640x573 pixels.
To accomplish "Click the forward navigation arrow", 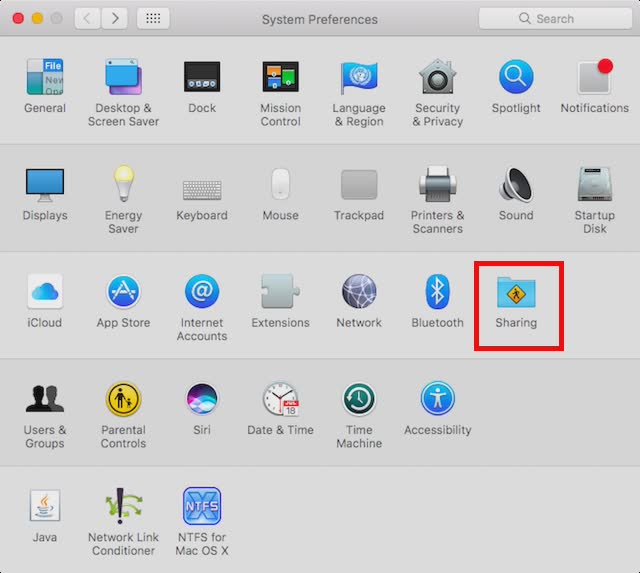I will pyautogui.click(x=115, y=19).
